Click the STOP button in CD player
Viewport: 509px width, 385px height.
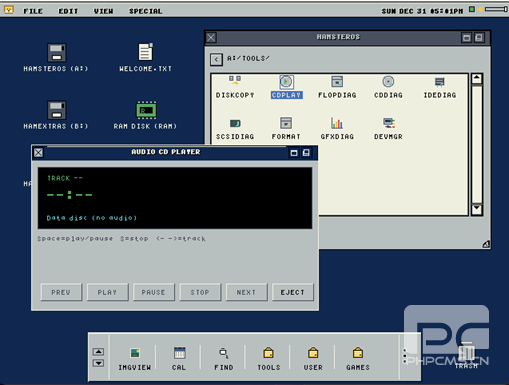click(x=200, y=292)
